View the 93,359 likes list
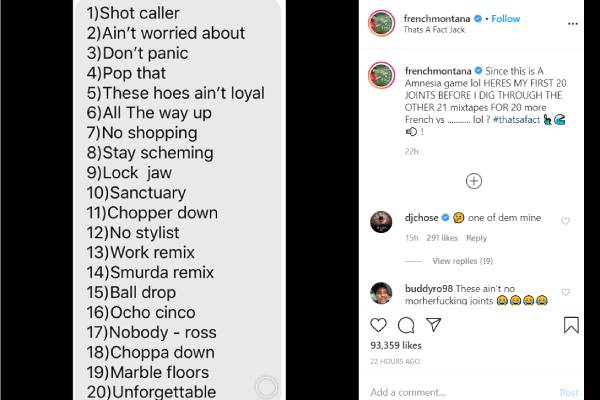600x400 pixels. click(x=394, y=346)
